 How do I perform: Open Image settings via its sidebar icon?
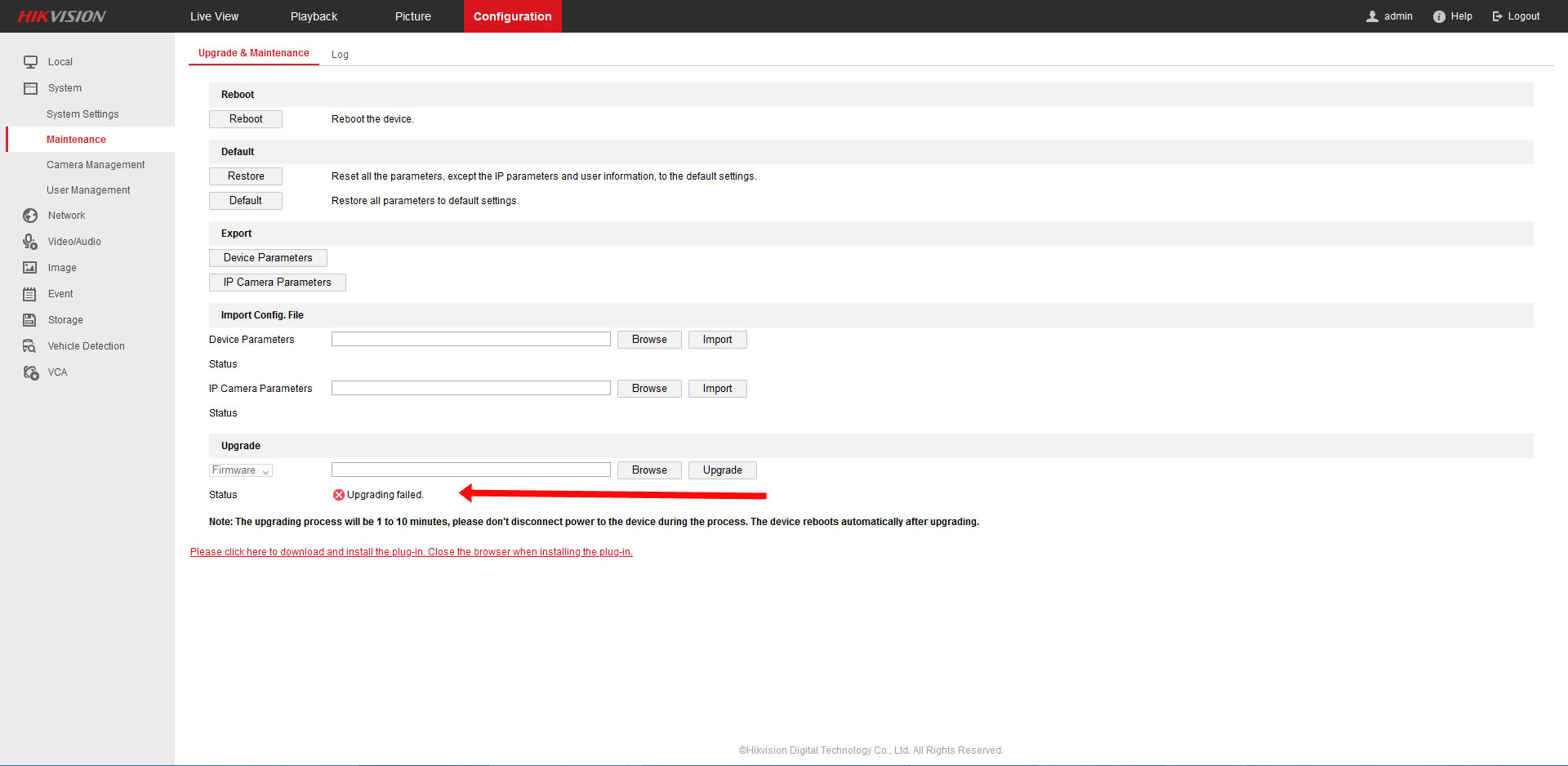(x=30, y=268)
